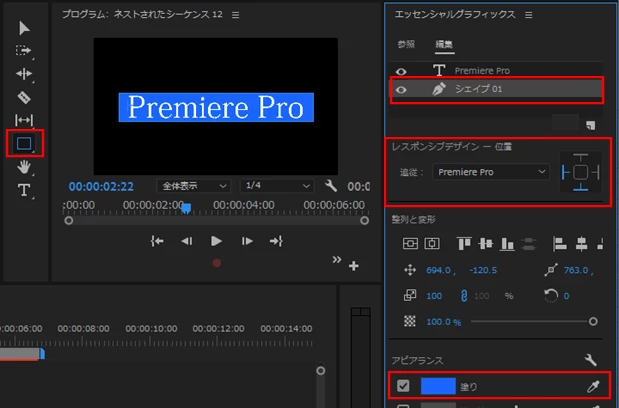Click the blue timeline work-area end marker
619x408 pixels.
tap(42, 354)
